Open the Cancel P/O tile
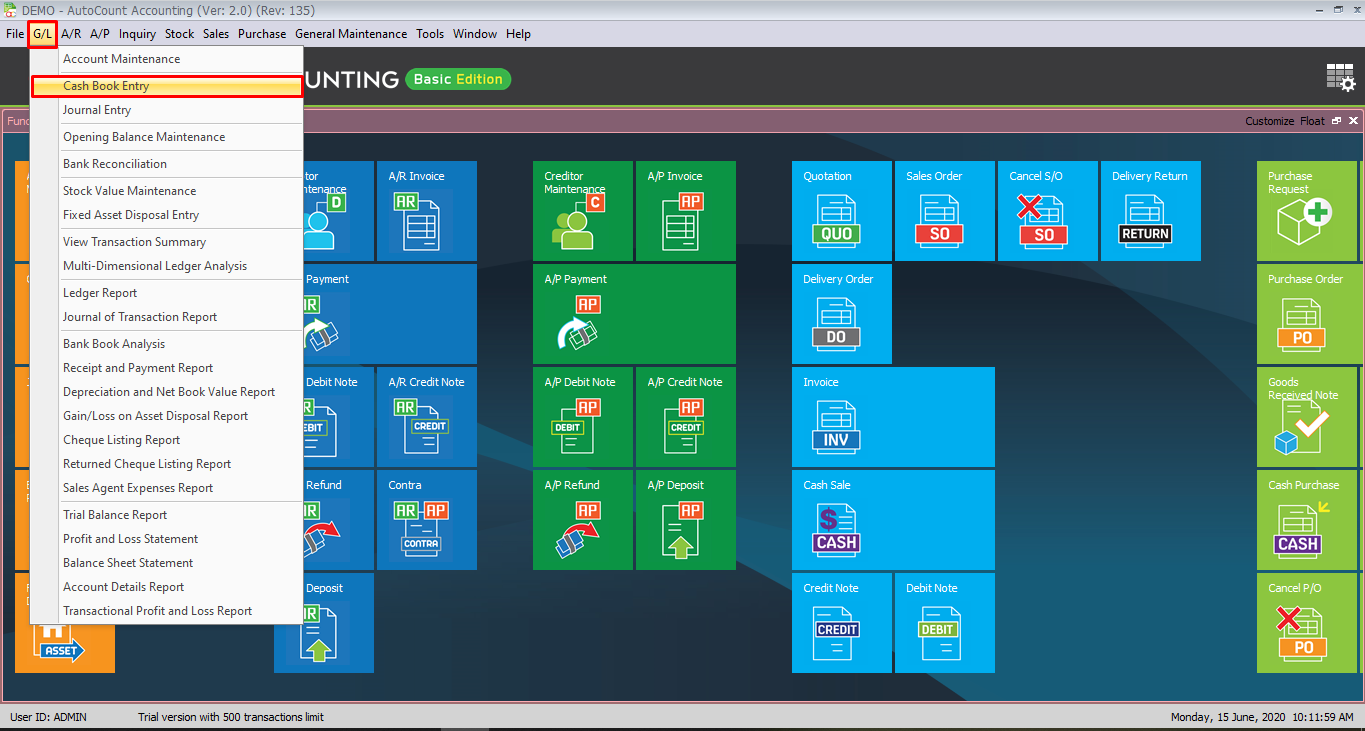 tap(1307, 623)
